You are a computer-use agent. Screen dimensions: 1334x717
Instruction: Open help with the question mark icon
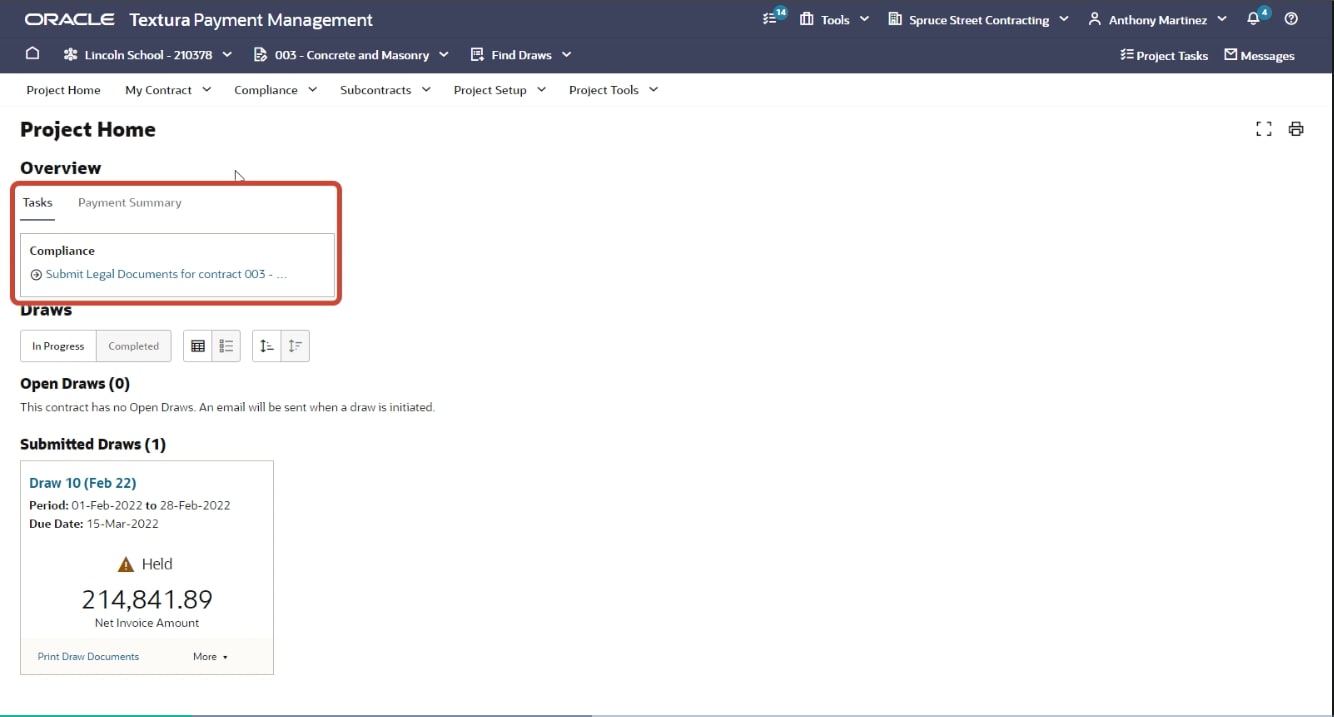[1291, 19]
